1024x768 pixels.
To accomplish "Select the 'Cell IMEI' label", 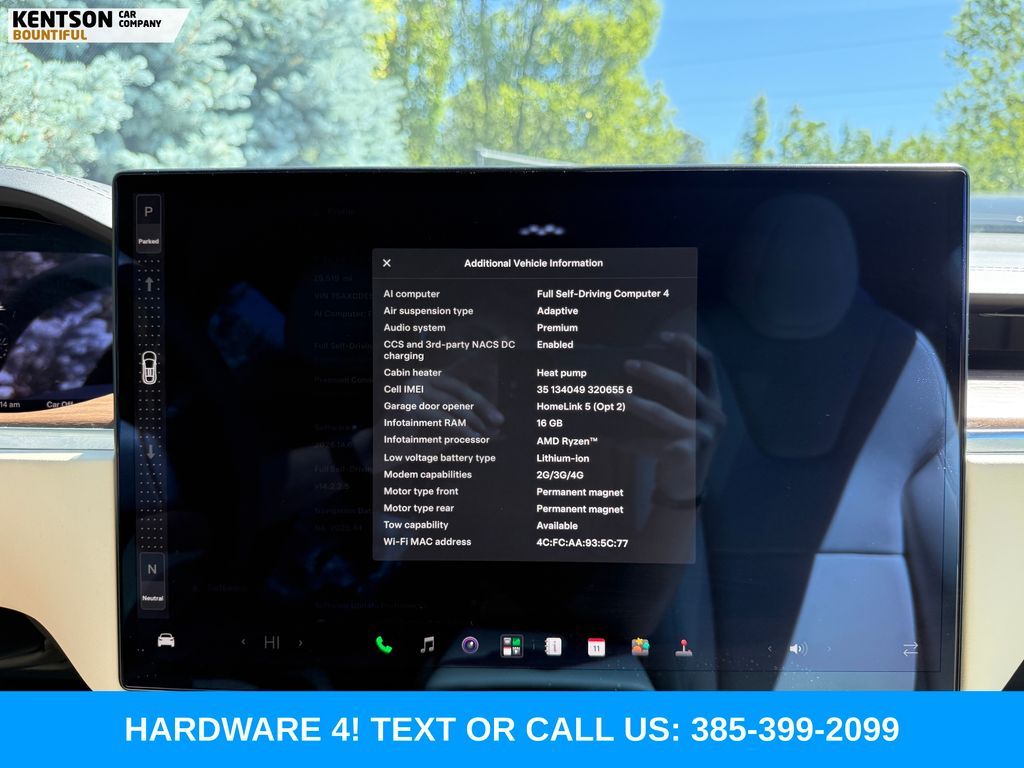I will (x=404, y=389).
